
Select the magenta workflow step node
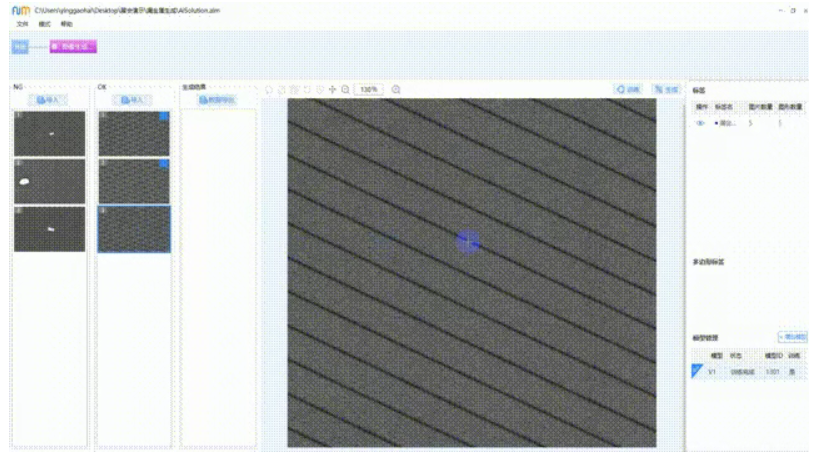point(73,47)
